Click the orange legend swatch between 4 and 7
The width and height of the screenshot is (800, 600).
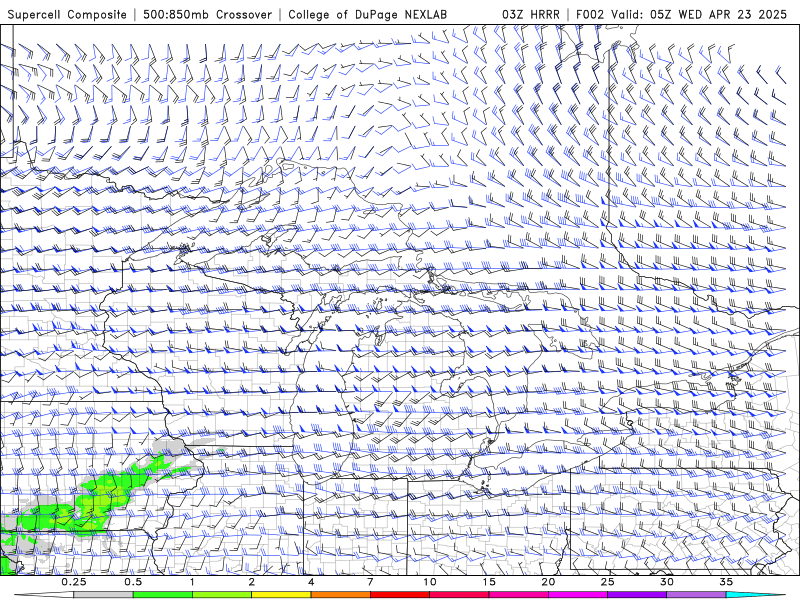(x=340, y=595)
